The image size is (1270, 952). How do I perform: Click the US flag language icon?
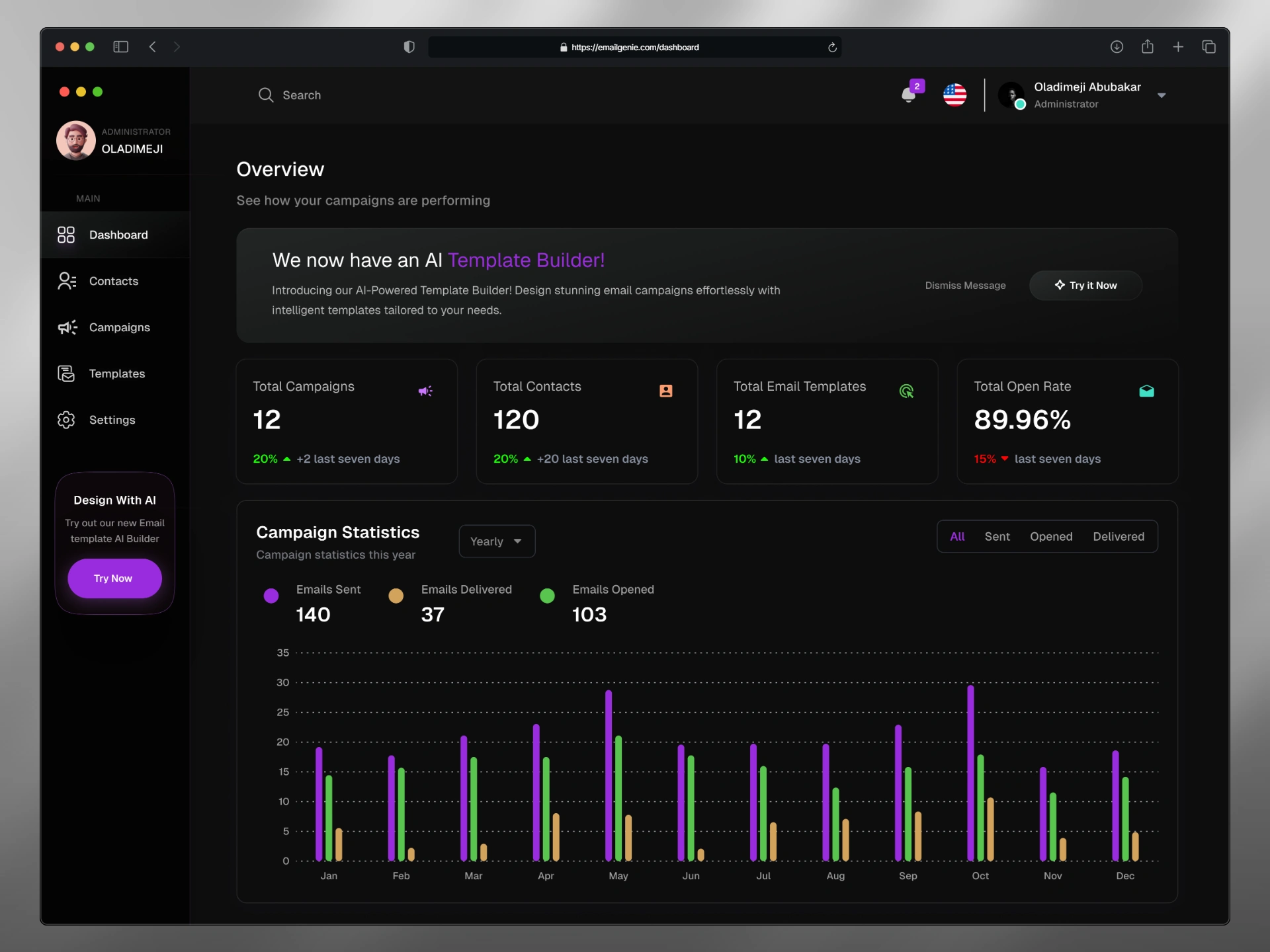[954, 95]
